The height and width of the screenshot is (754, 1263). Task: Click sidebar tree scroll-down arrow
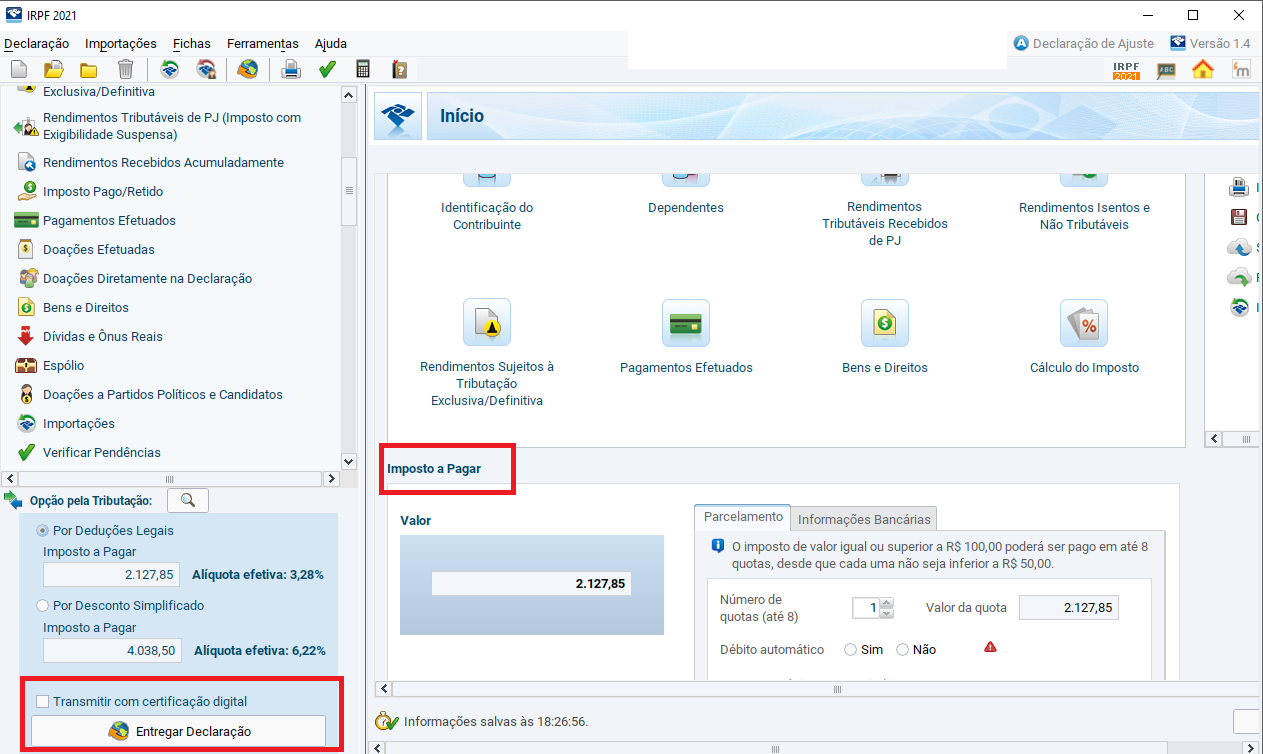click(x=349, y=461)
